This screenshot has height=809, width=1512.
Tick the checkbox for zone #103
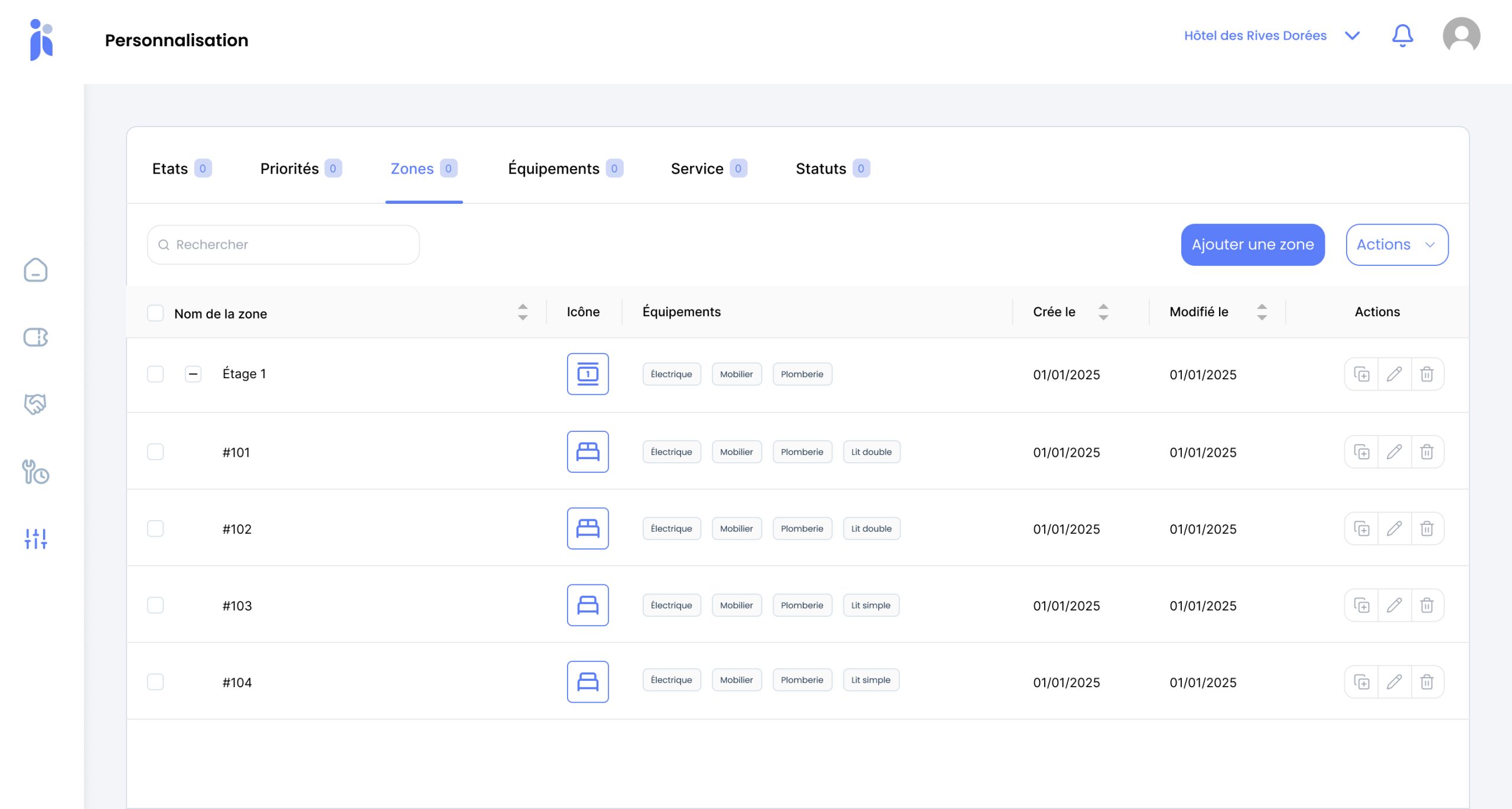(x=155, y=605)
